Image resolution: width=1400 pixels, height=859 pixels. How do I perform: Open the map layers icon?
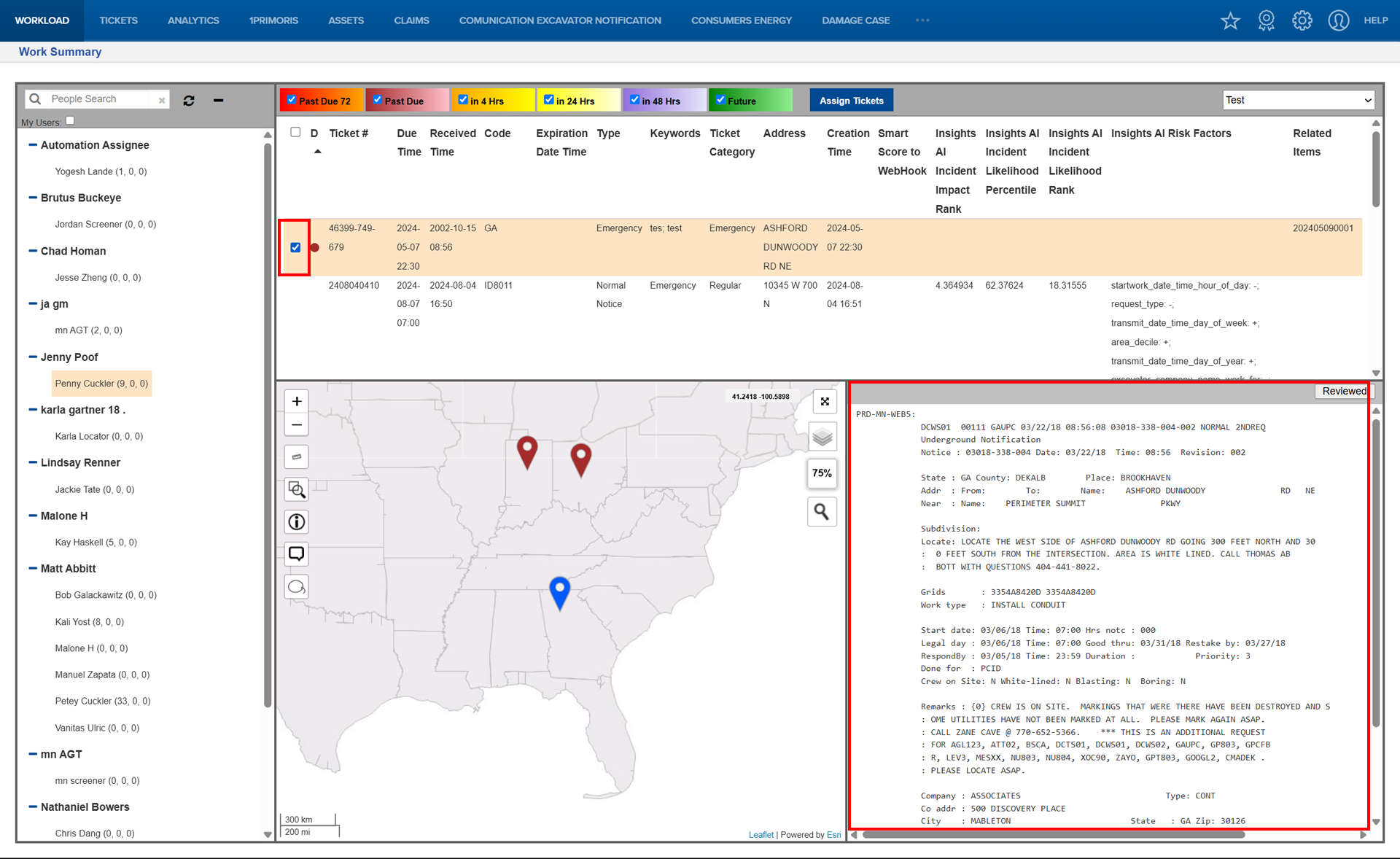[822, 438]
